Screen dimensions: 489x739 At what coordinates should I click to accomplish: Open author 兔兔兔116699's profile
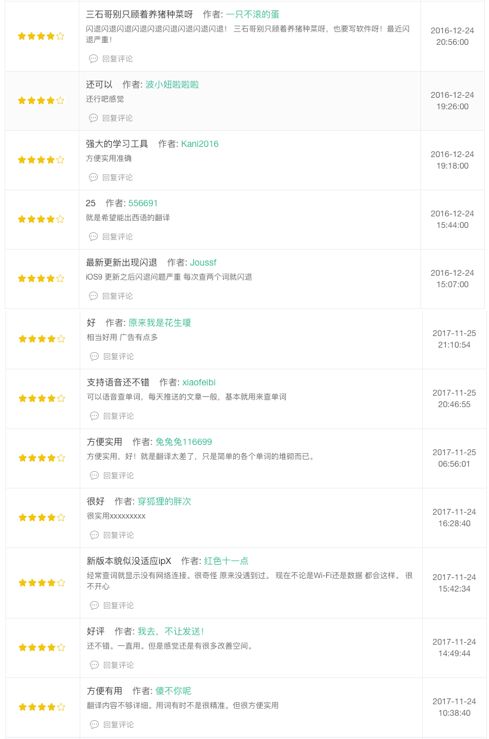pos(184,442)
